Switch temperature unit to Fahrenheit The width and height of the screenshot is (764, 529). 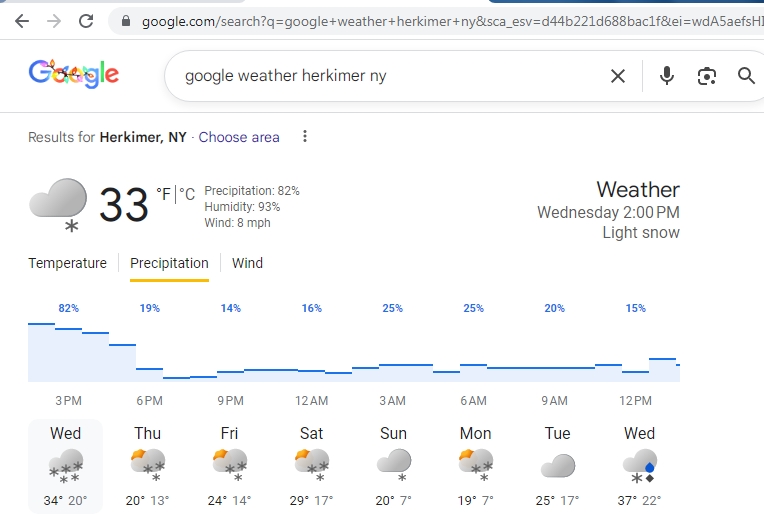pos(164,195)
